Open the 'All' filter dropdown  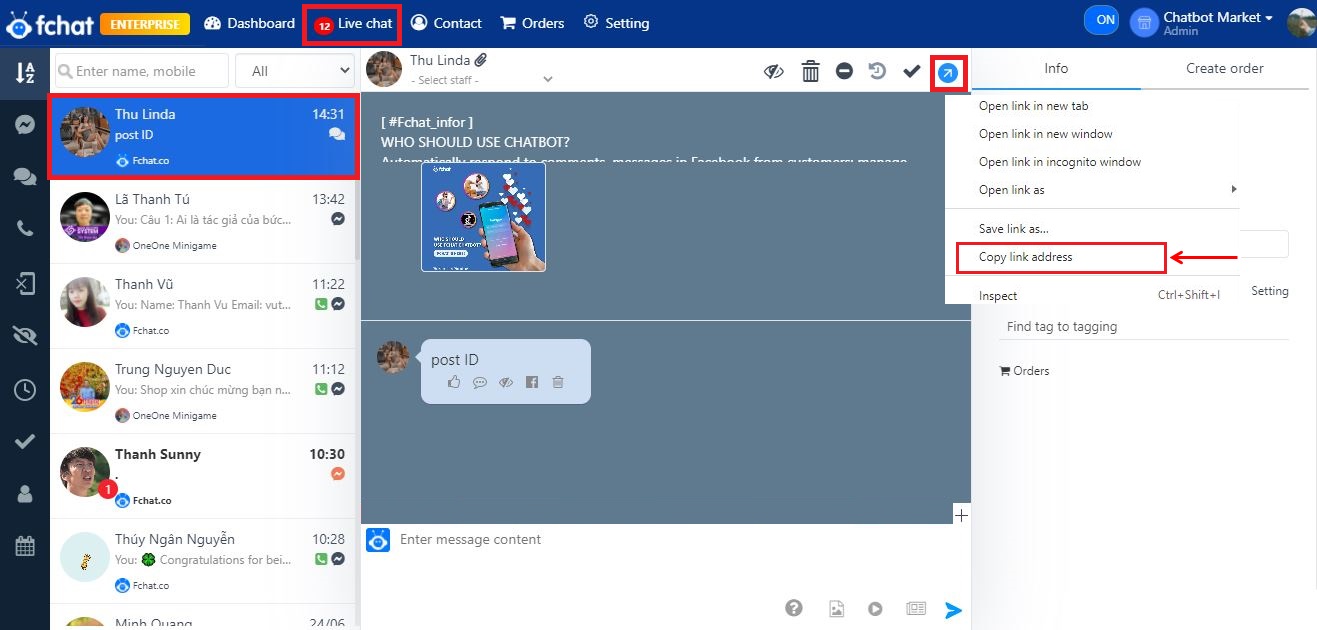[295, 71]
